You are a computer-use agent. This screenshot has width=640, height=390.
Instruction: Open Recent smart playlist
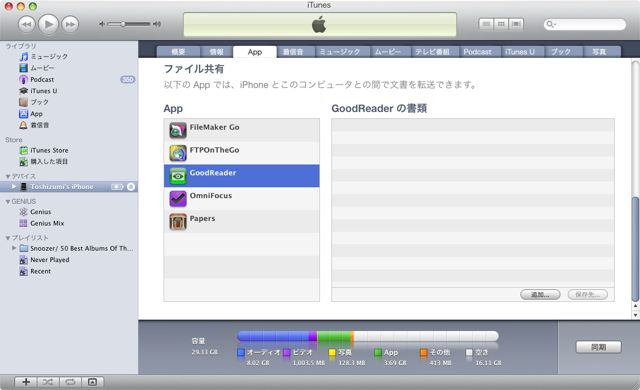point(40,271)
